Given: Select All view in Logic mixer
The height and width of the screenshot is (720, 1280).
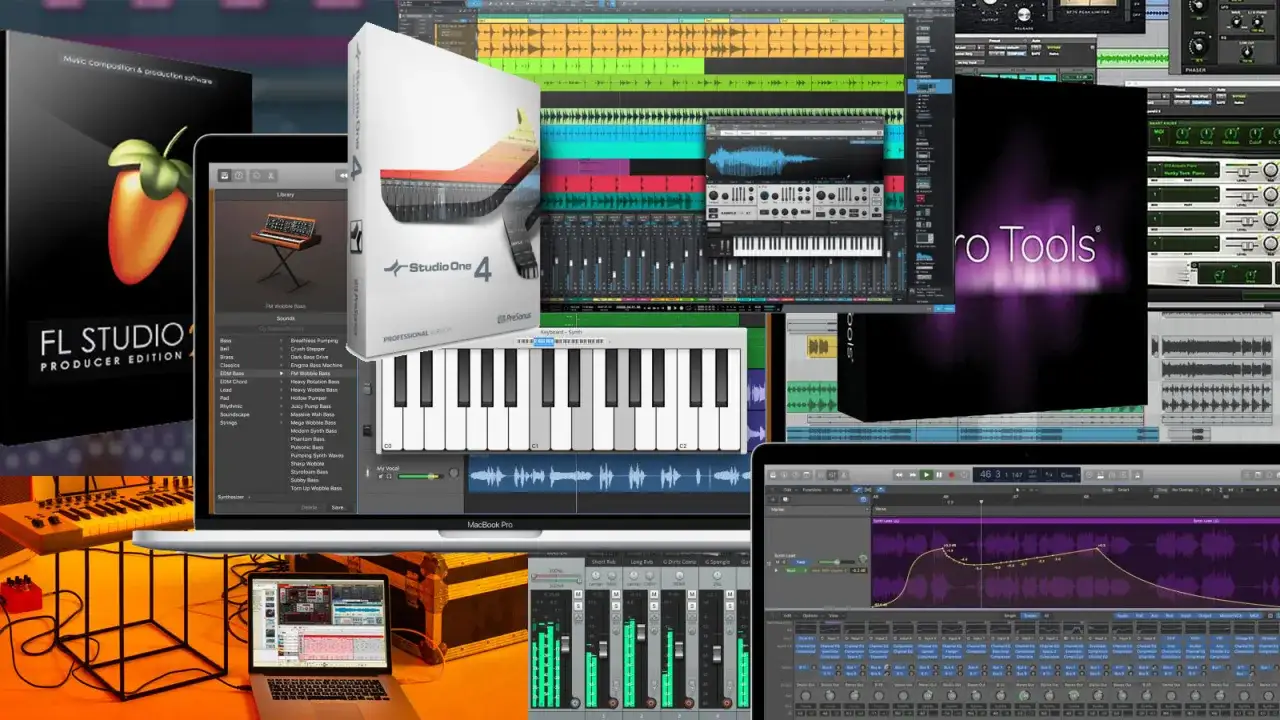Looking at the screenshot, I should 1046,616.
